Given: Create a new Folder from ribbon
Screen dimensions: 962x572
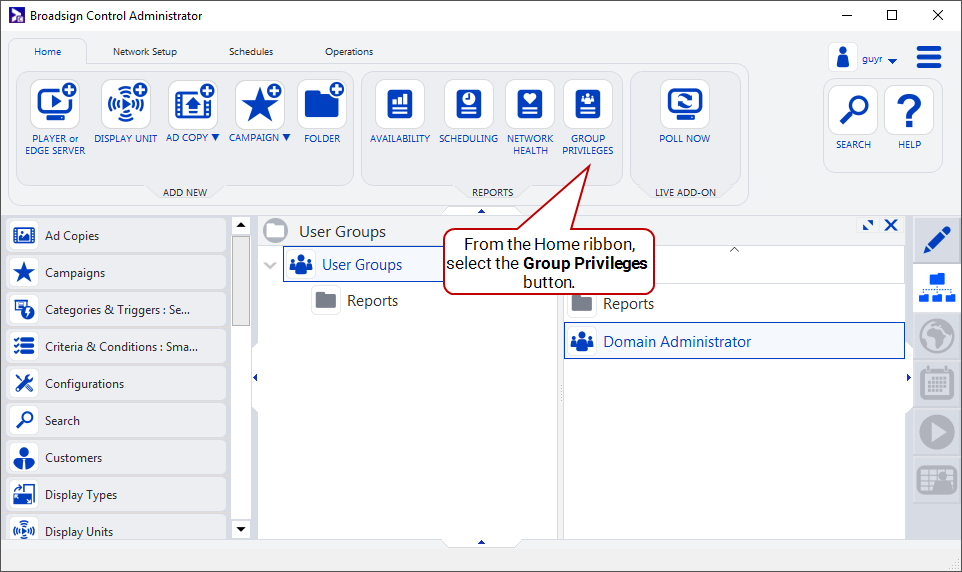Looking at the screenshot, I should 322,105.
